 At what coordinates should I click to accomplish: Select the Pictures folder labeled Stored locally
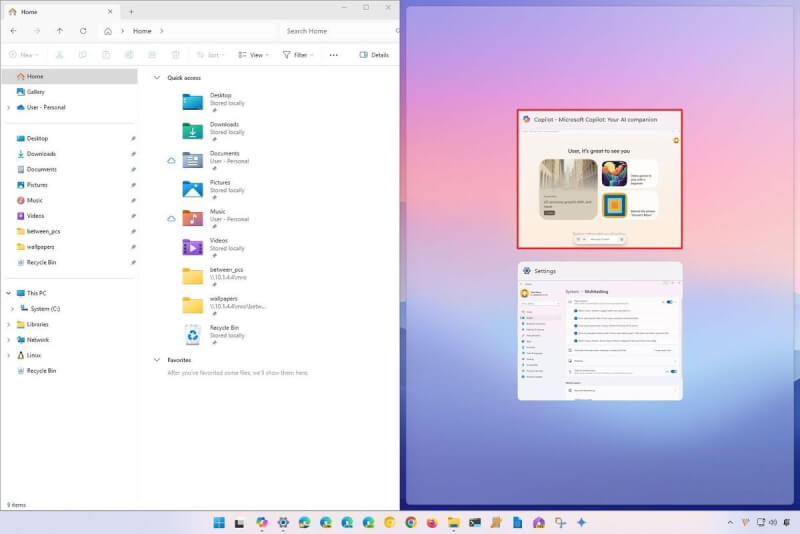192,189
